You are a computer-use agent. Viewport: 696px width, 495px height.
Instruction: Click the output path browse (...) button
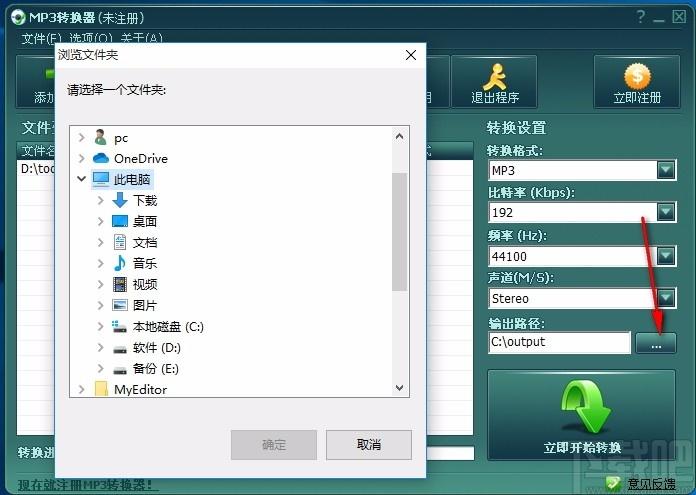point(656,343)
